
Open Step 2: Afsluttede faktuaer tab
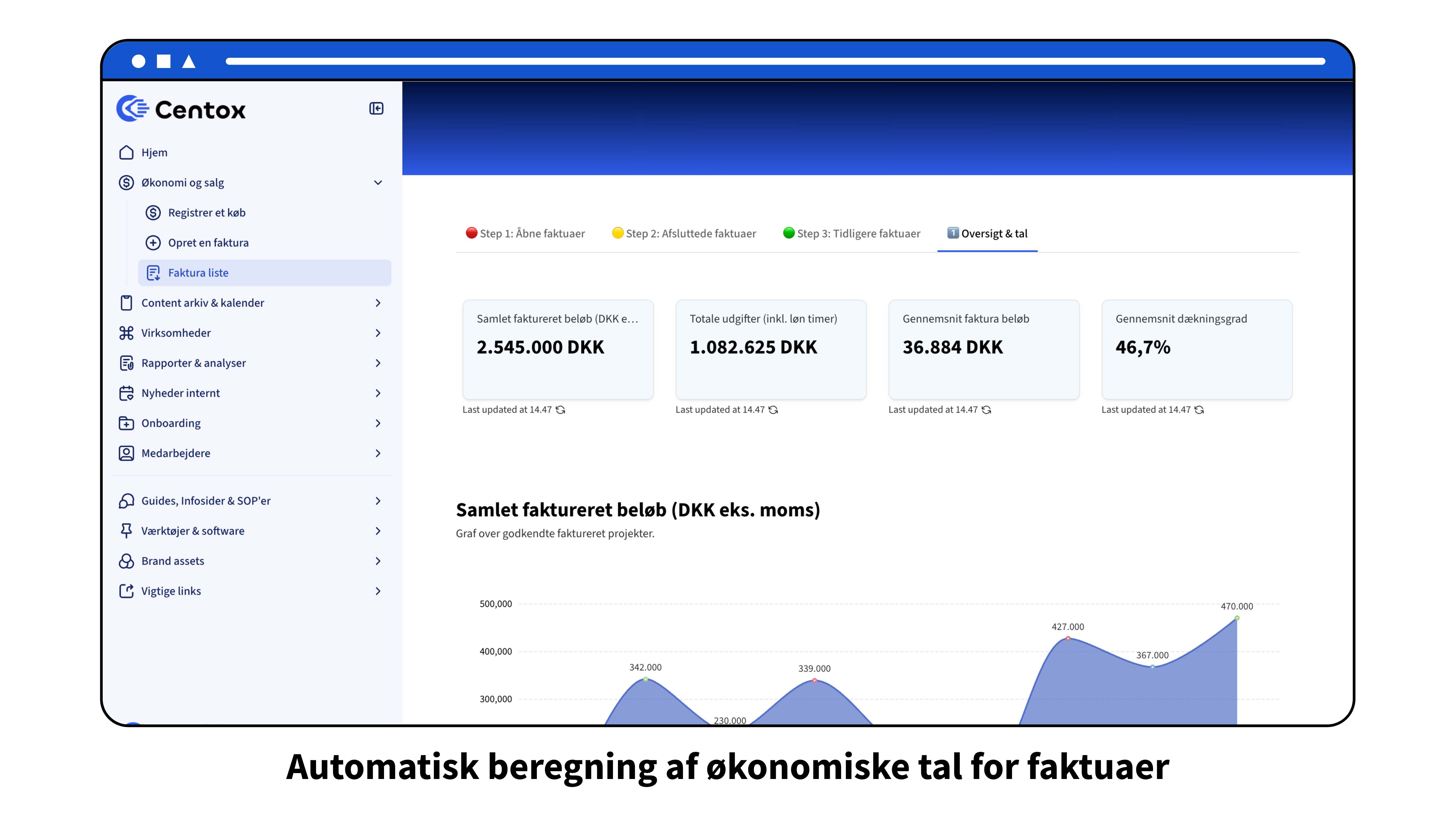point(684,234)
